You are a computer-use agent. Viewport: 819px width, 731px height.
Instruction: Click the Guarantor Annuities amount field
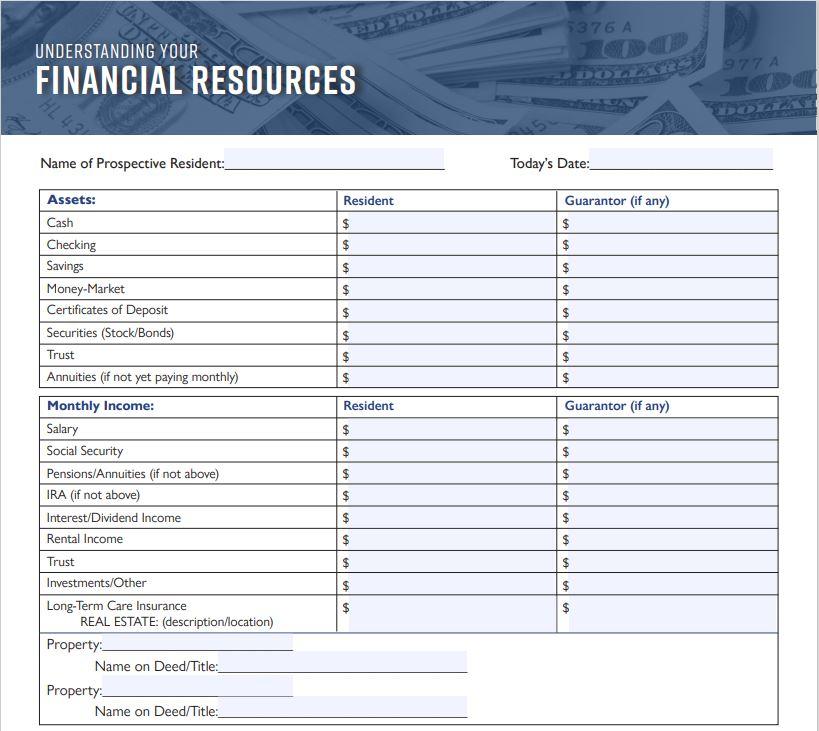pyautogui.click(x=673, y=377)
